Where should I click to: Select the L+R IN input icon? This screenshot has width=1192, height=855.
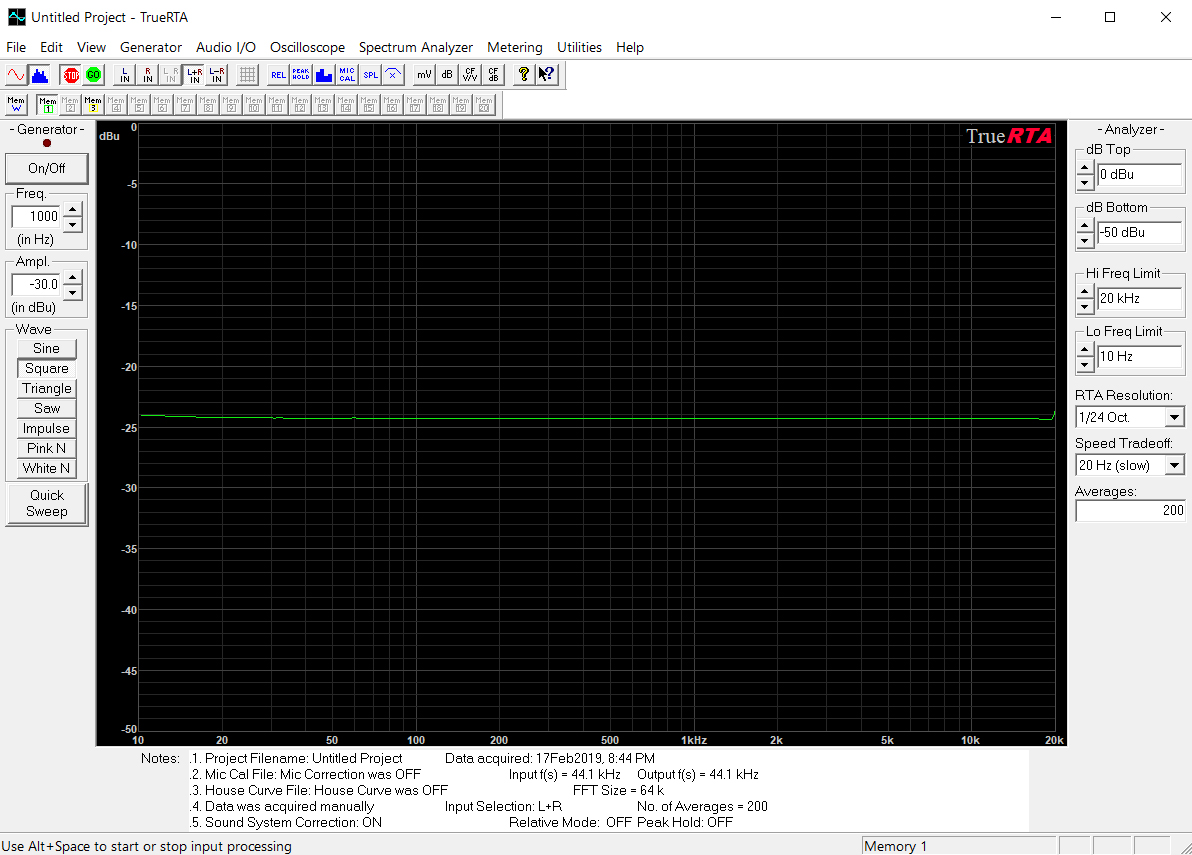(x=195, y=74)
